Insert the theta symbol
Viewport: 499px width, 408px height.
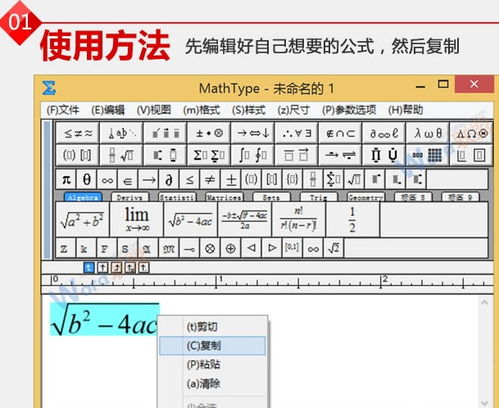(x=87, y=180)
